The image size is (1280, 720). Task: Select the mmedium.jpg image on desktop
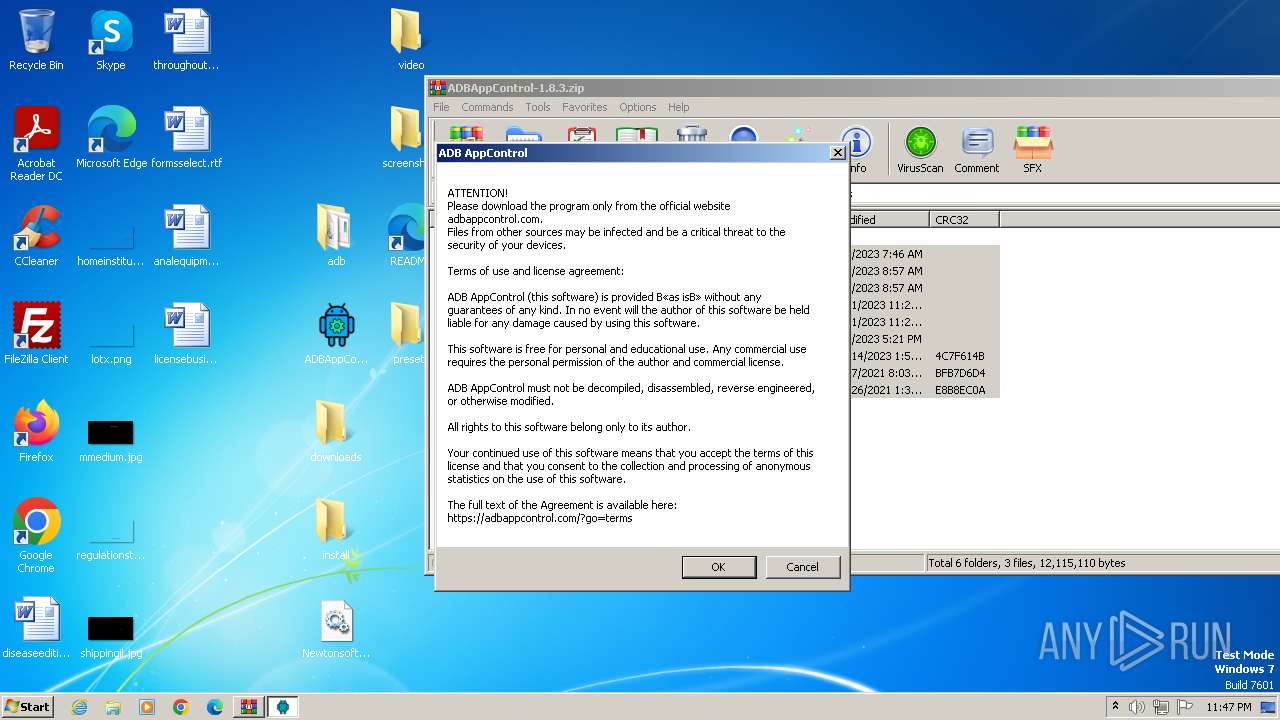pyautogui.click(x=111, y=440)
